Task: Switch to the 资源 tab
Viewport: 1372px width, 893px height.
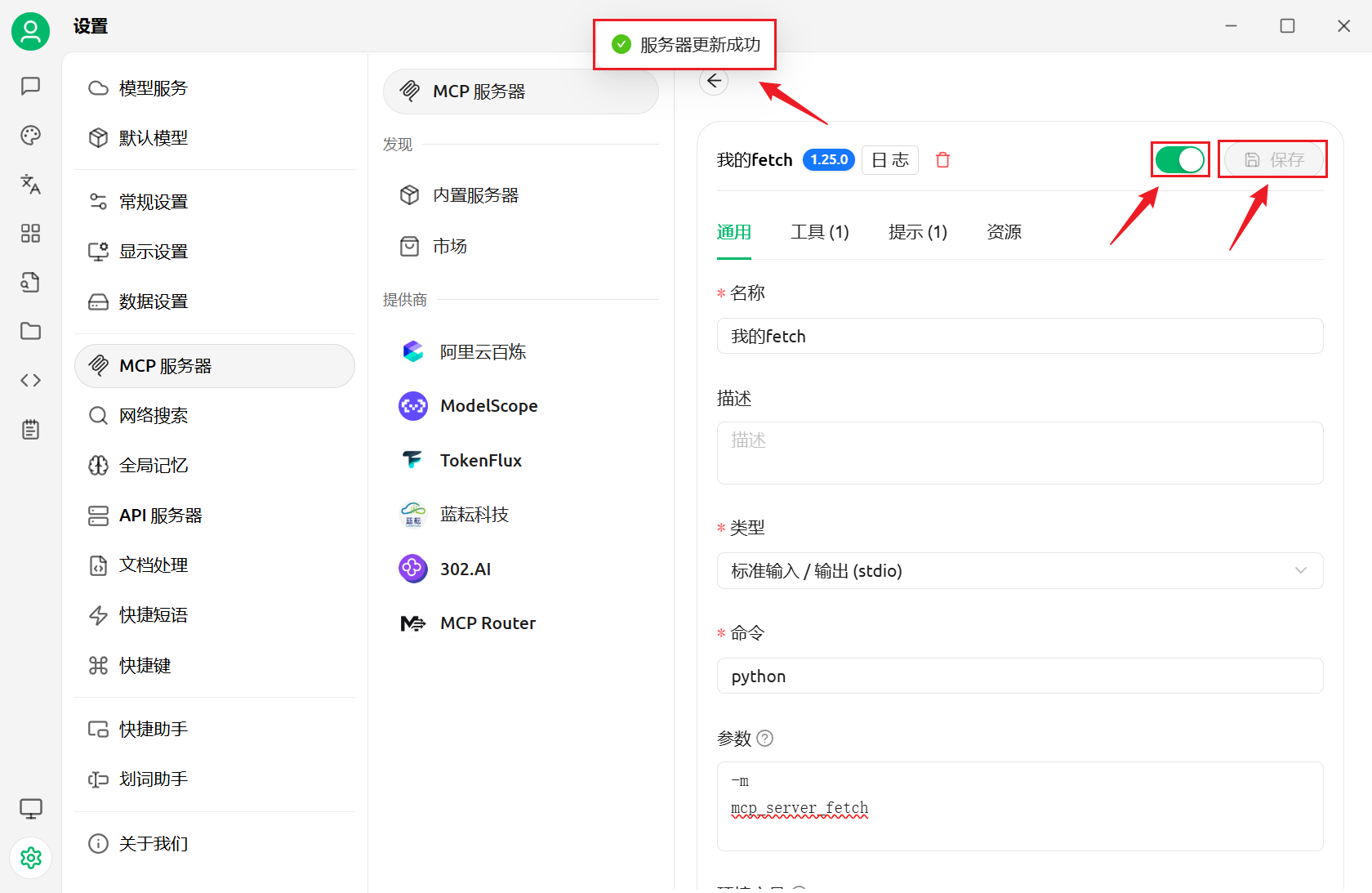Action: point(1004,232)
